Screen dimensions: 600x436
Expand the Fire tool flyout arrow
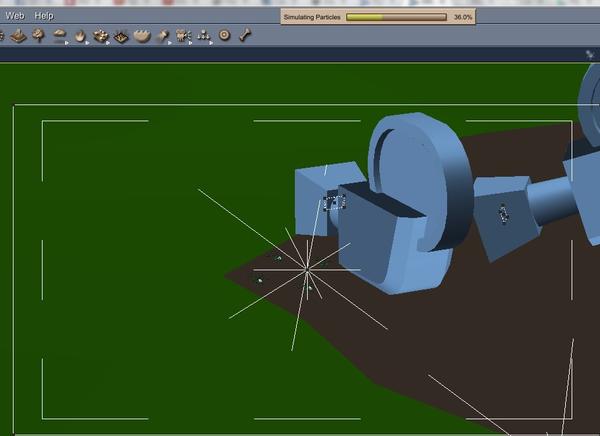coord(88,43)
